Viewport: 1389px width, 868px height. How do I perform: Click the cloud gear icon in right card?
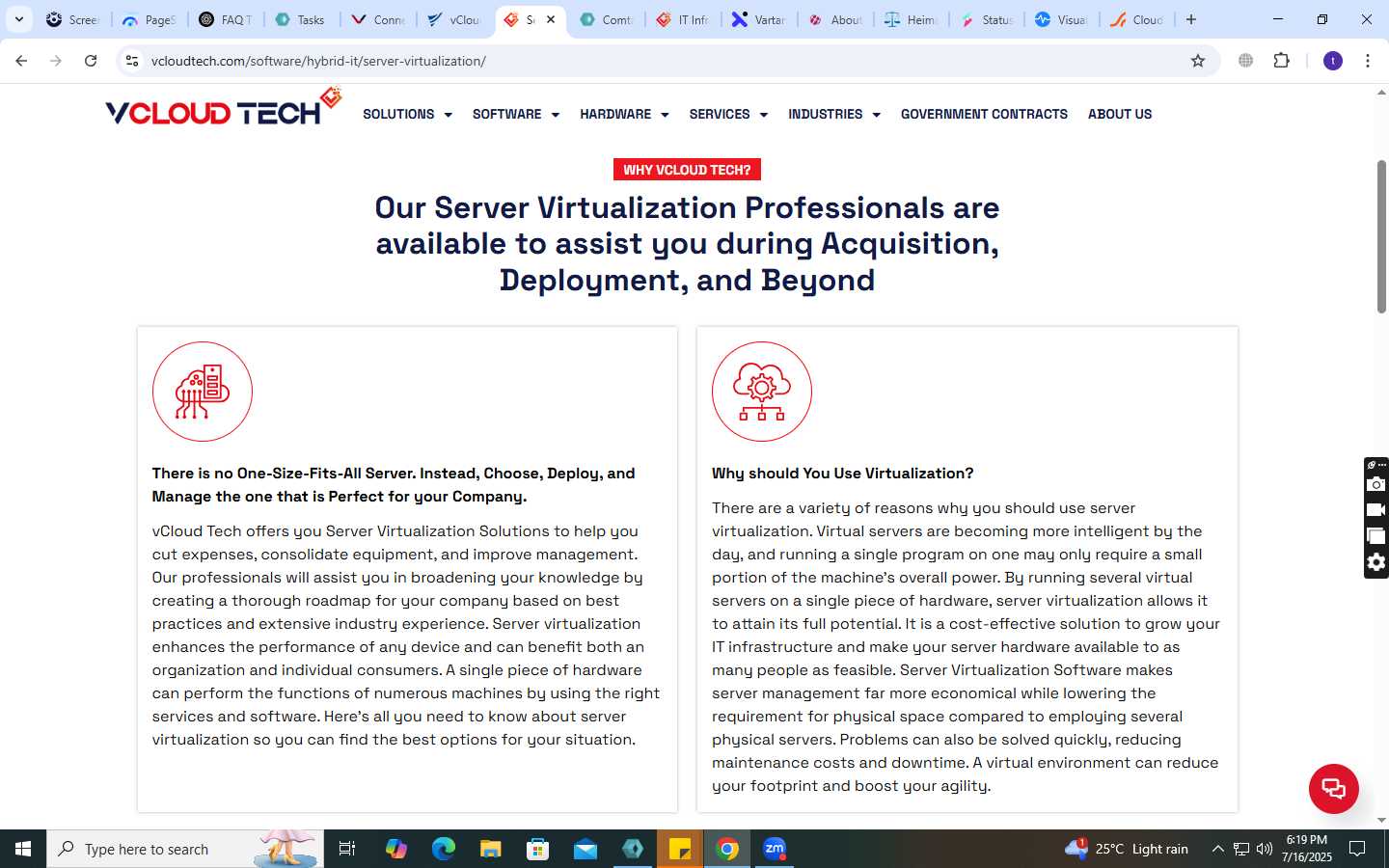point(762,392)
